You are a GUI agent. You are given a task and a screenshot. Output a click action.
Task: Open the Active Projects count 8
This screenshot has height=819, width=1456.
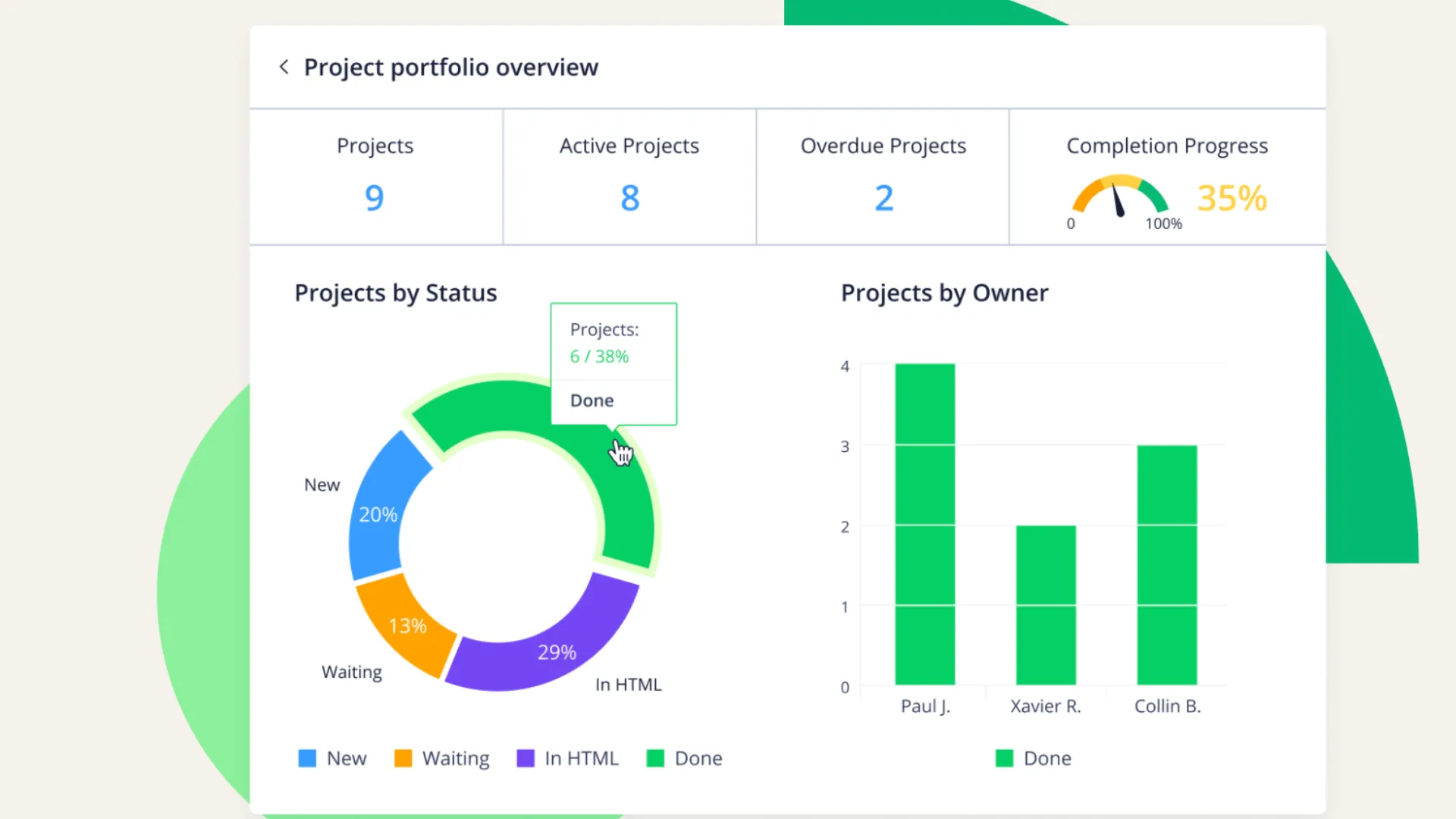pyautogui.click(x=629, y=198)
